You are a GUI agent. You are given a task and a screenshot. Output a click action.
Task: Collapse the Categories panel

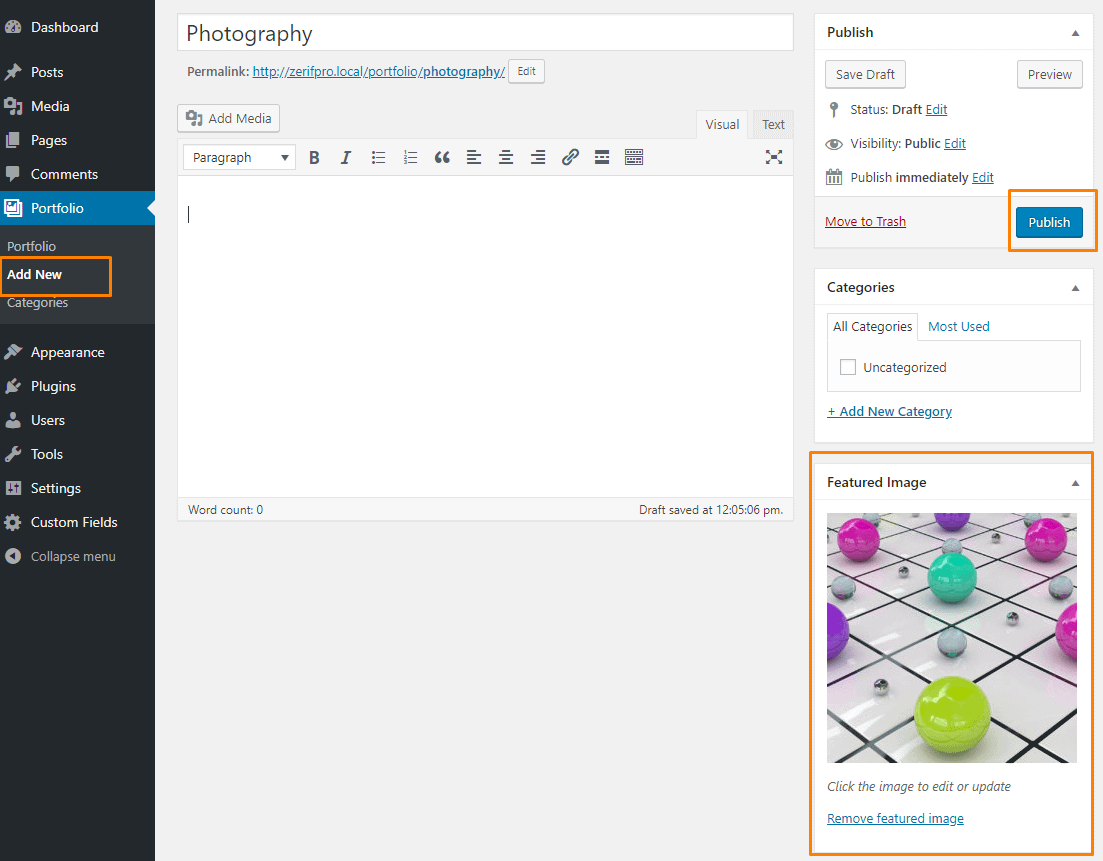[x=1075, y=288]
